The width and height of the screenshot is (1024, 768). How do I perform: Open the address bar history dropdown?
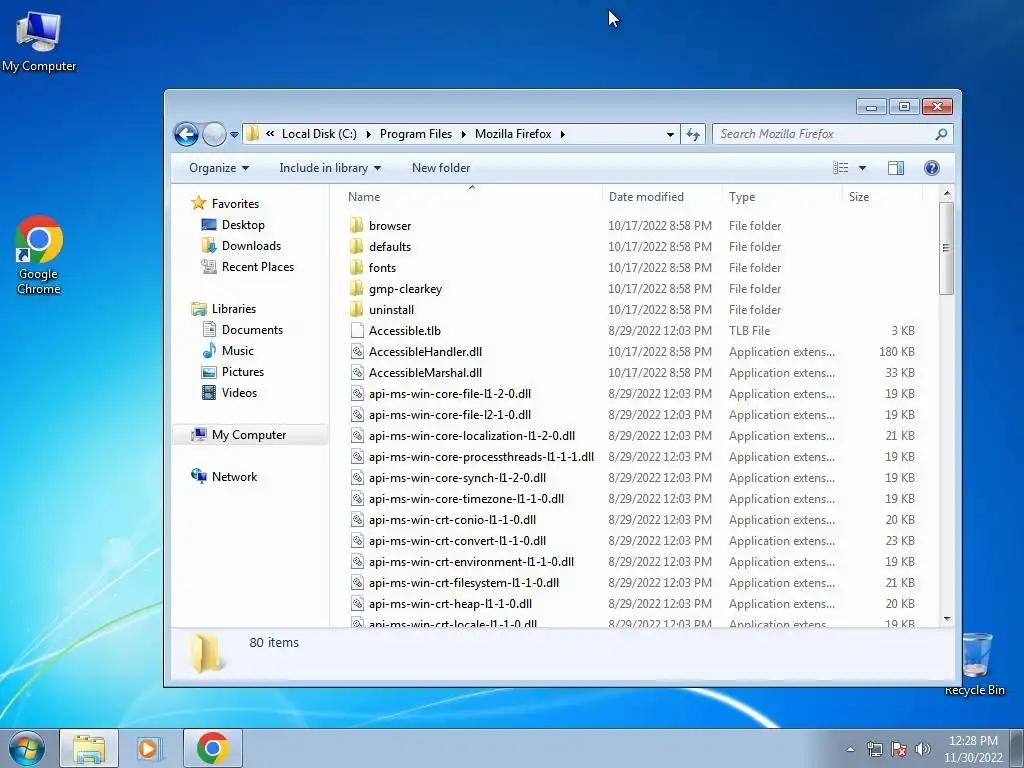[670, 135]
